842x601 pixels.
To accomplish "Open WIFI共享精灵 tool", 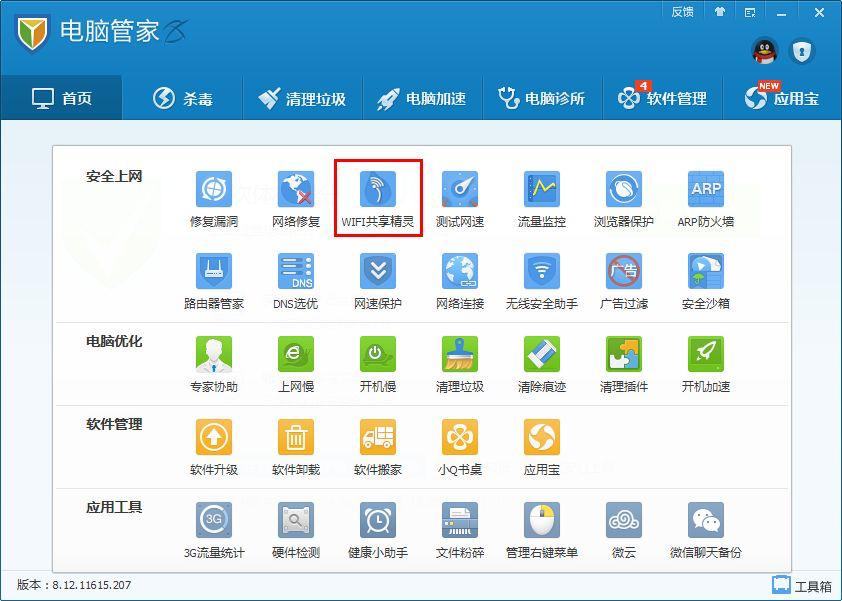I will pos(378,198).
